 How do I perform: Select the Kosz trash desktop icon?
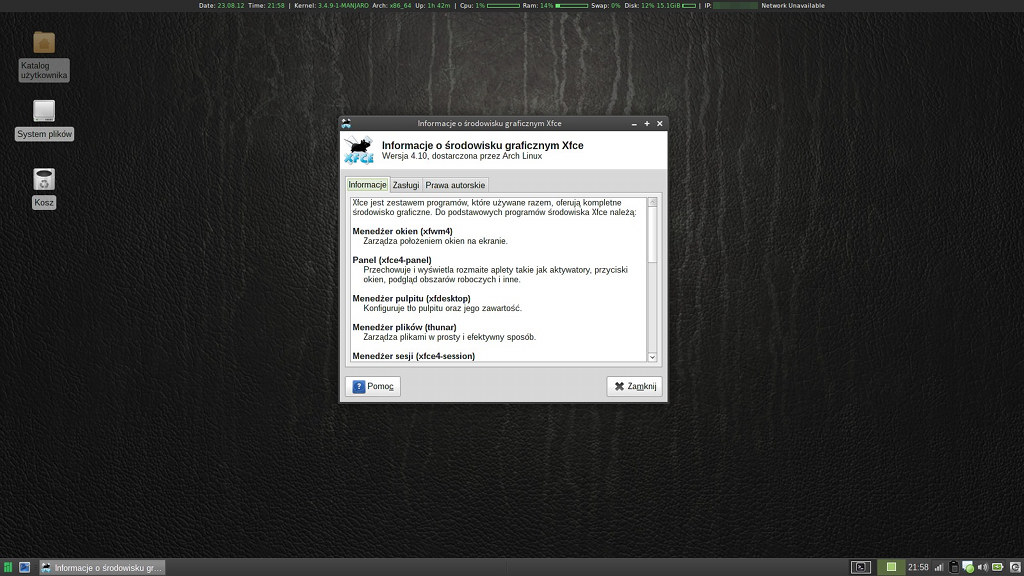(44, 180)
